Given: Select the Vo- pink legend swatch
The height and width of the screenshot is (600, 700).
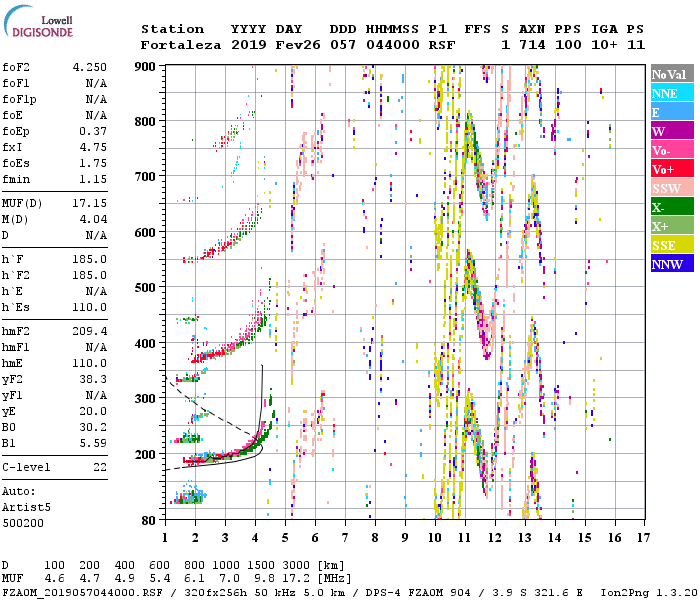Looking at the screenshot, I should tap(672, 150).
